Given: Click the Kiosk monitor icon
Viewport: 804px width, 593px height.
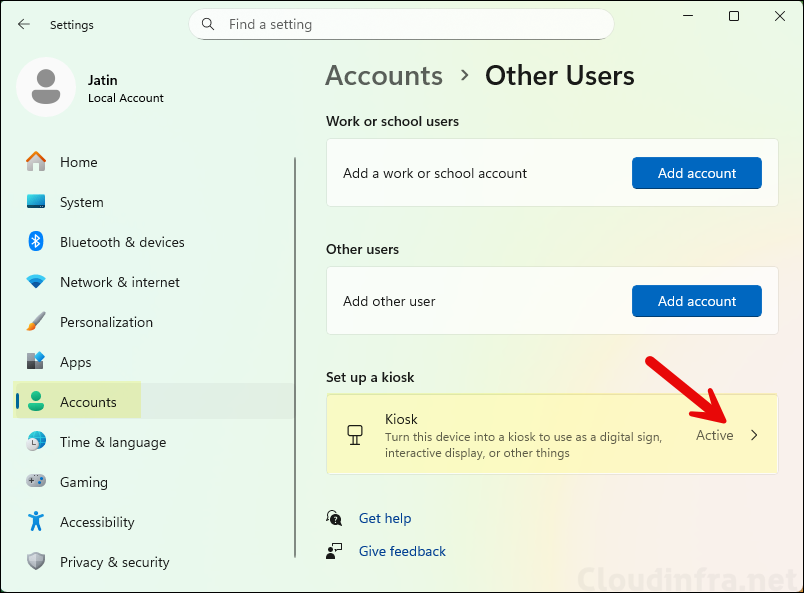Looking at the screenshot, I should (355, 434).
